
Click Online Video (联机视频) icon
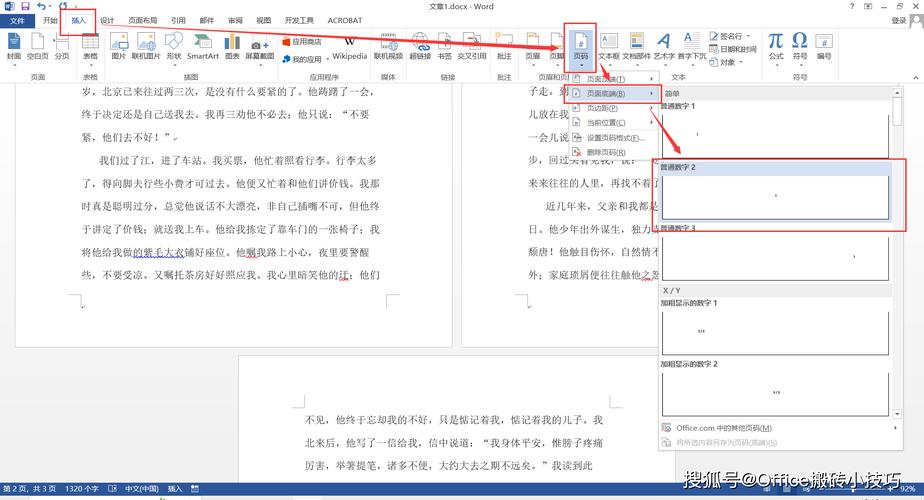388,47
